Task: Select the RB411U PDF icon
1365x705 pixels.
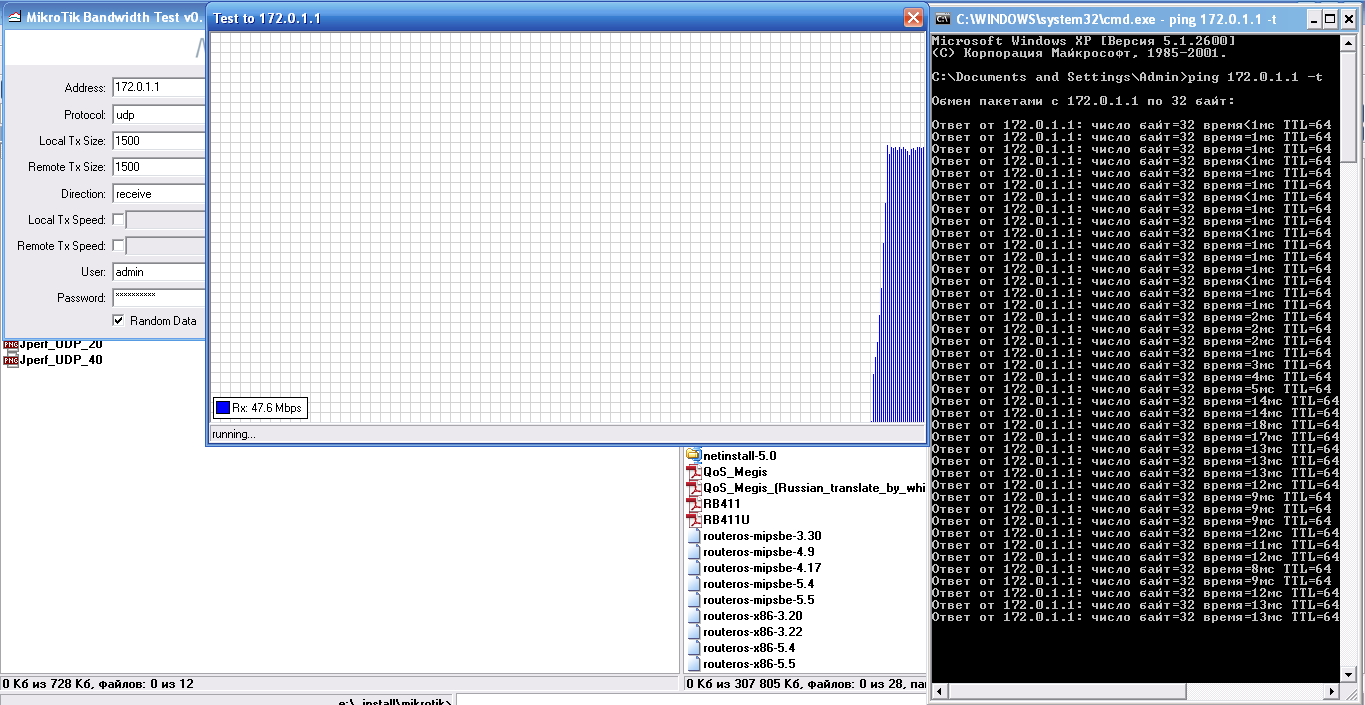Action: coord(694,520)
